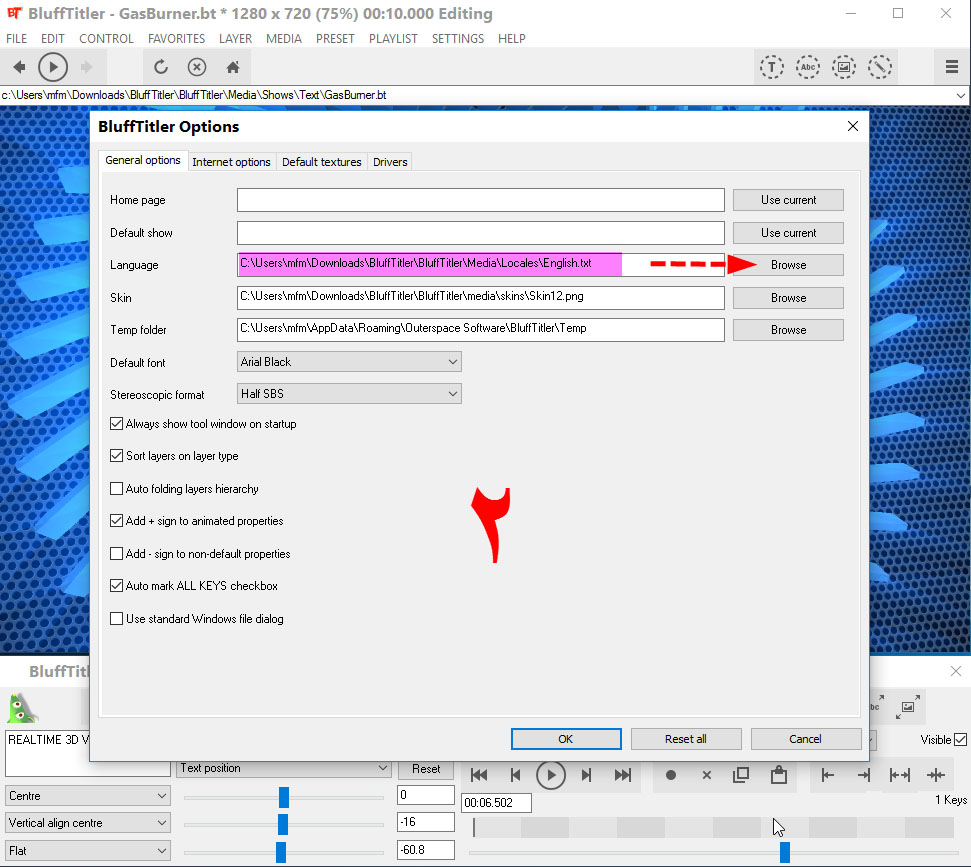Jump to end with the fast-forward icon
The height and width of the screenshot is (867, 971).
[x=622, y=775]
